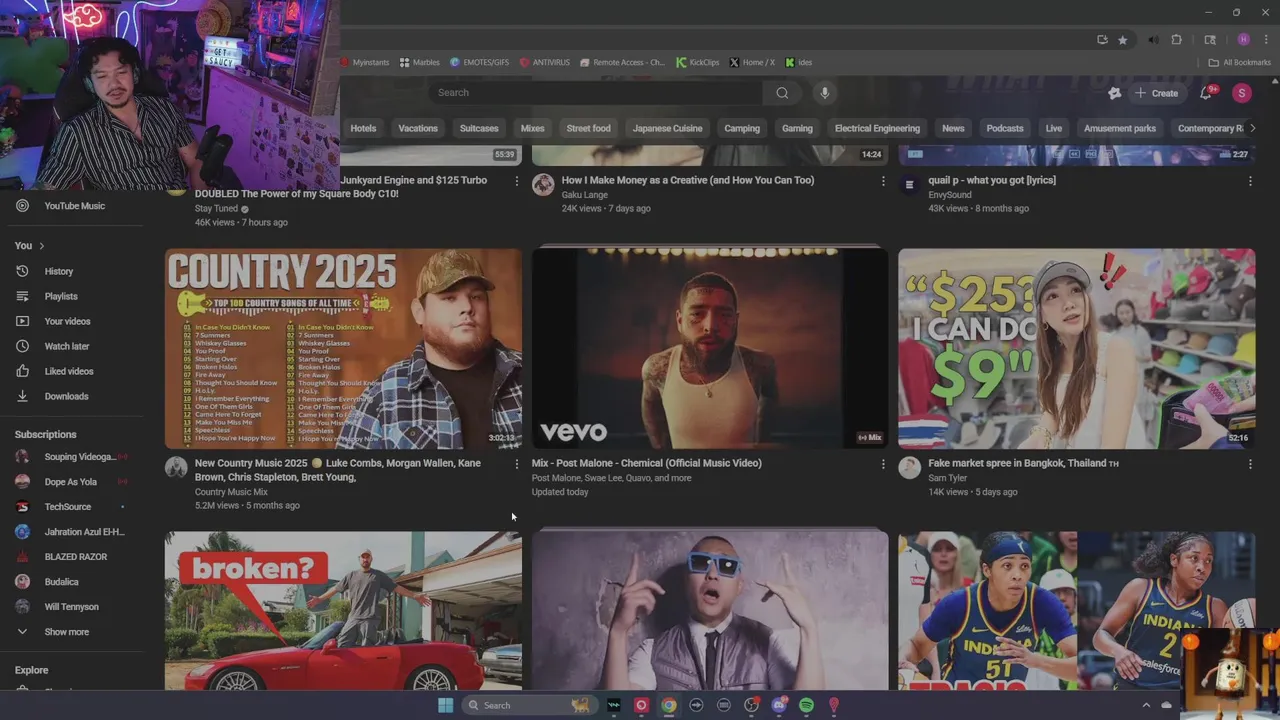Screen dimensions: 1280x720
Task: Open the Myinstants bookmark
Action: coord(365,62)
